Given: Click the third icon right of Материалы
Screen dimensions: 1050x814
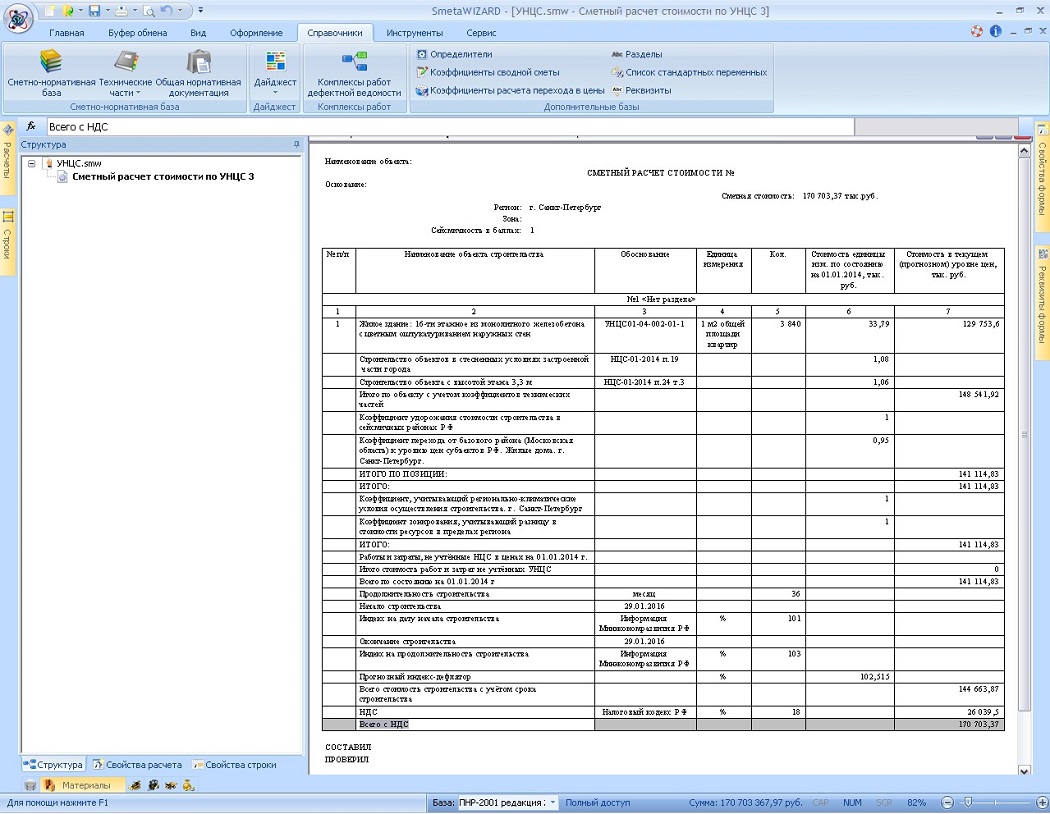Looking at the screenshot, I should (171, 785).
